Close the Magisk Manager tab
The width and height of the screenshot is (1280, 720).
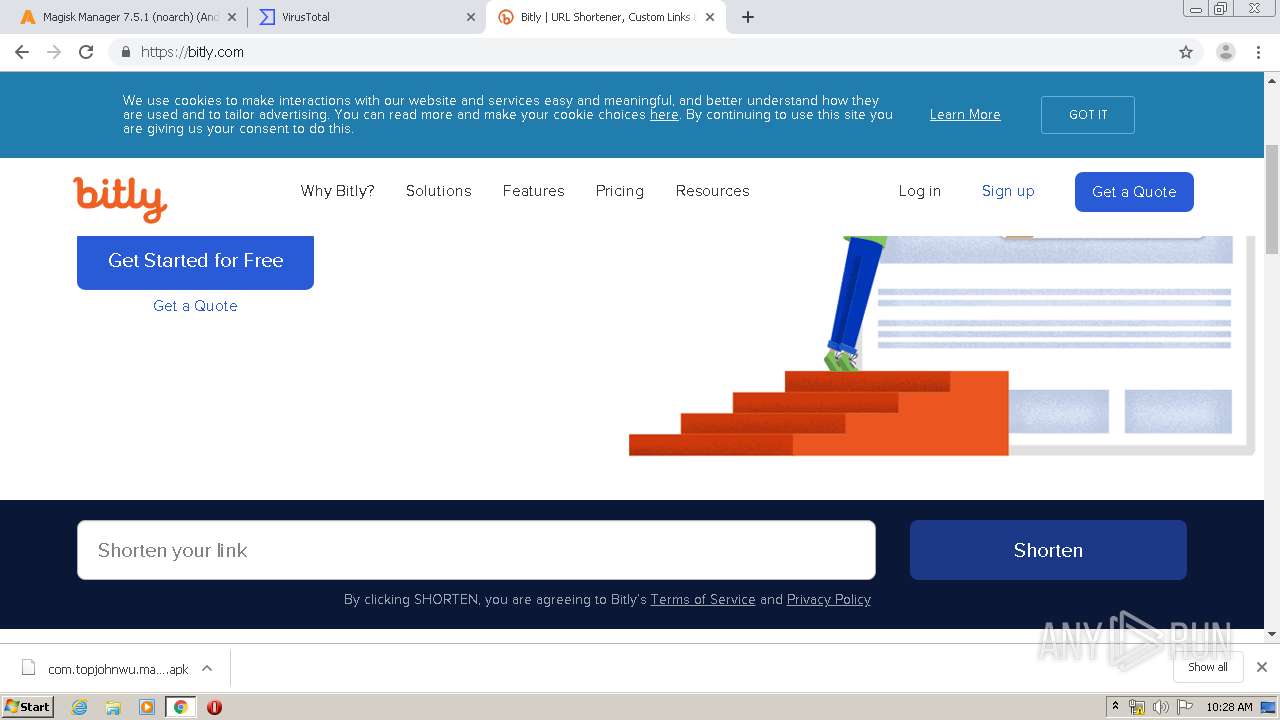pyautogui.click(x=231, y=17)
